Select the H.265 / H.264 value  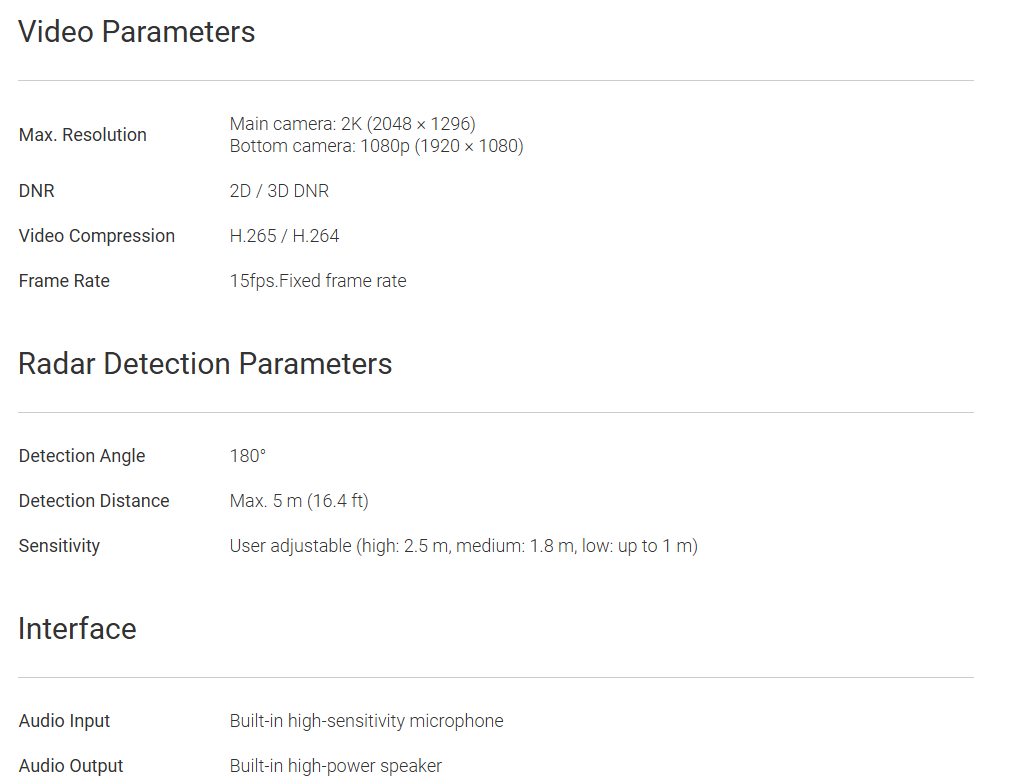click(284, 236)
